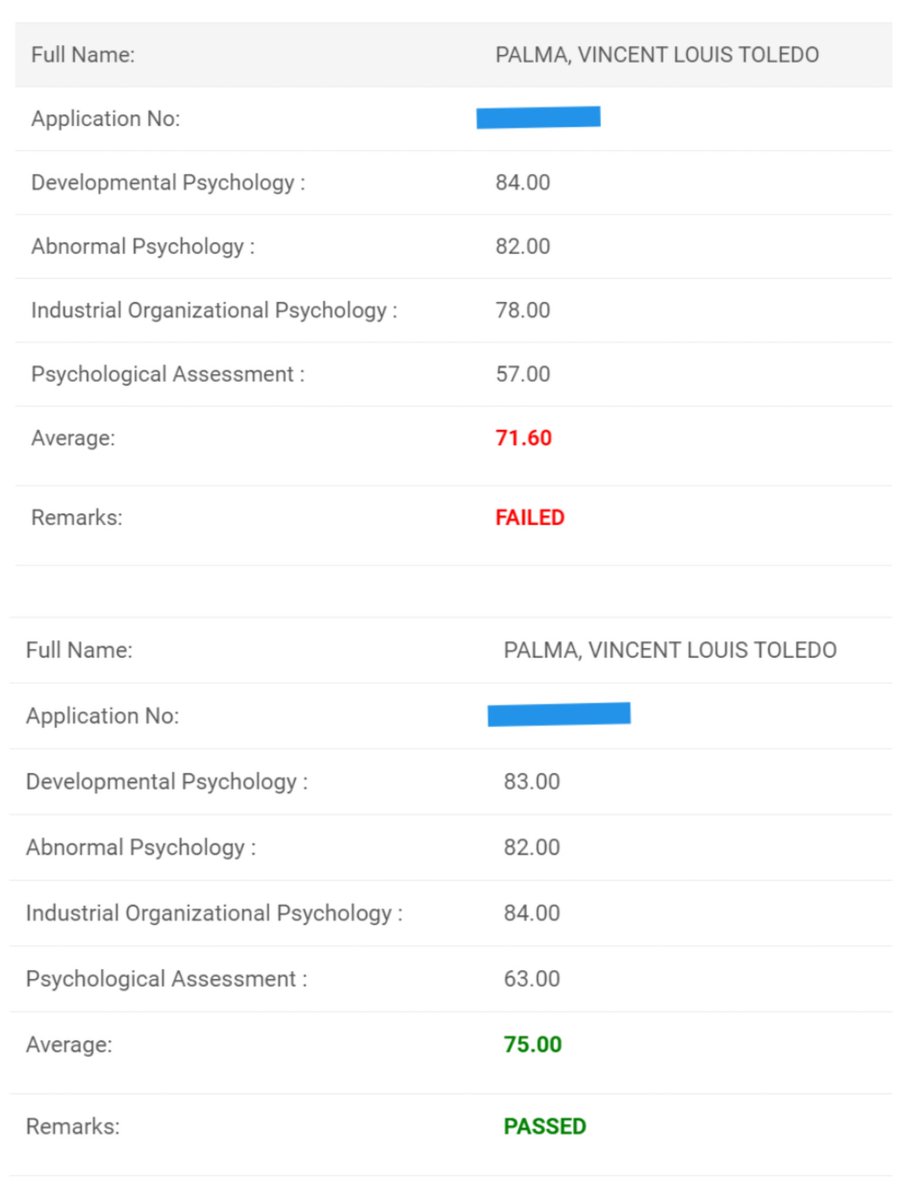
Task: Click the "Full Name:" label in the FAILED table
Action: [83, 55]
